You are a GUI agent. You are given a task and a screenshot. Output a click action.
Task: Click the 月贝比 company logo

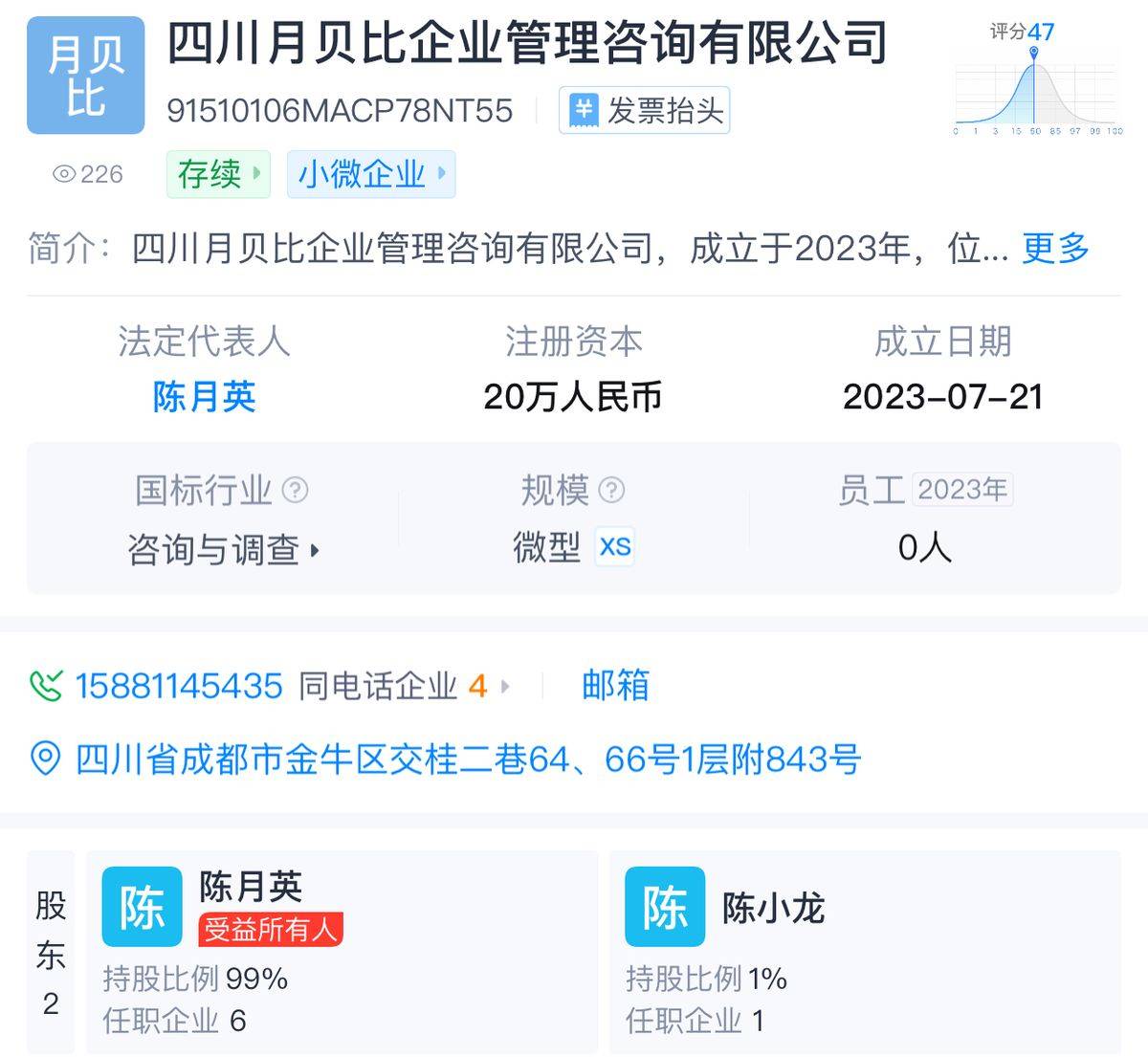(85, 76)
